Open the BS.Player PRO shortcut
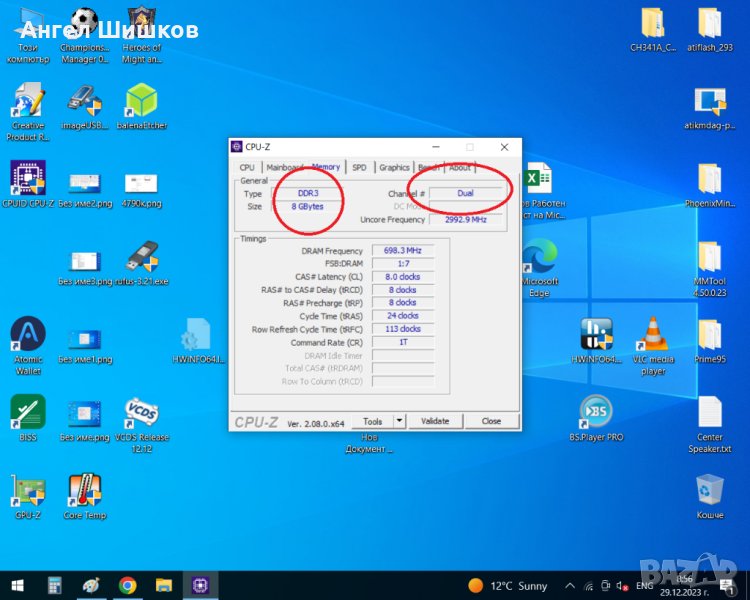Image resolution: width=750 pixels, height=600 pixels. coord(596,412)
